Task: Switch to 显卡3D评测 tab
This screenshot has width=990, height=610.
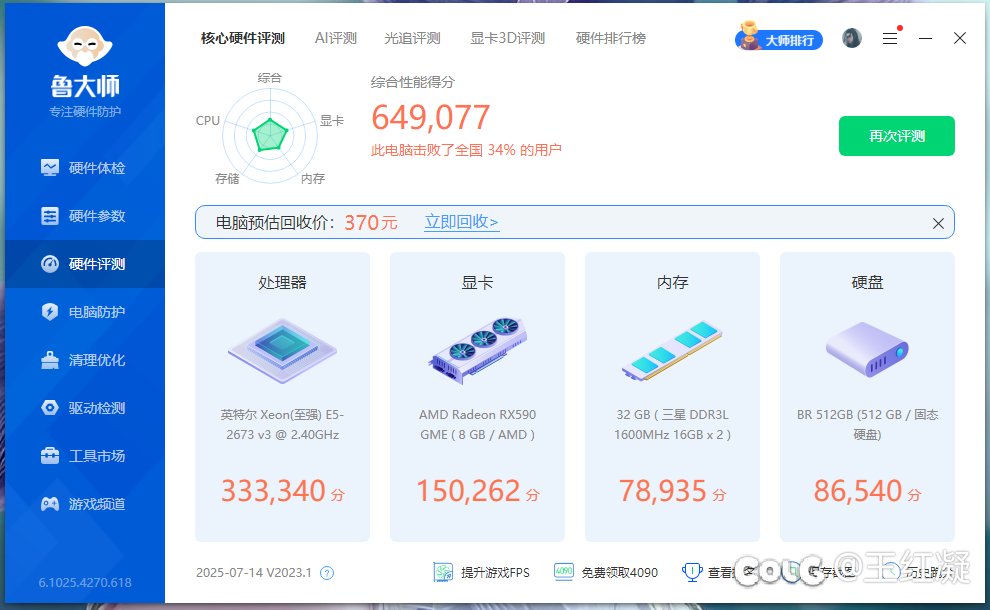Action: (x=508, y=39)
